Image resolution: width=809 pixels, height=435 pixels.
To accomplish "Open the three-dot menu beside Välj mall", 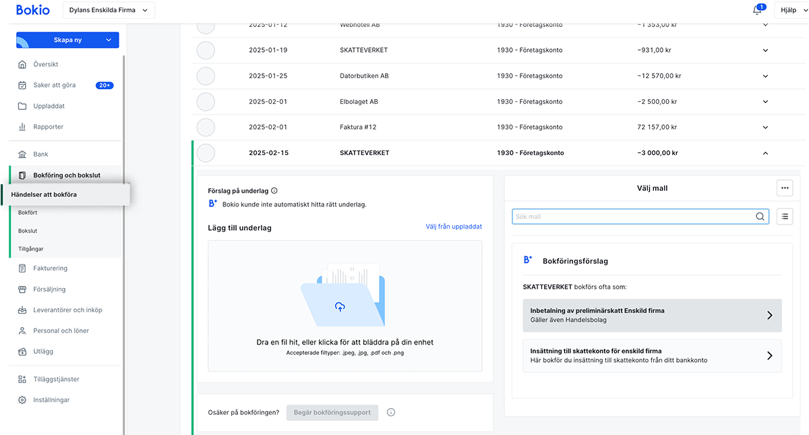I will (785, 188).
